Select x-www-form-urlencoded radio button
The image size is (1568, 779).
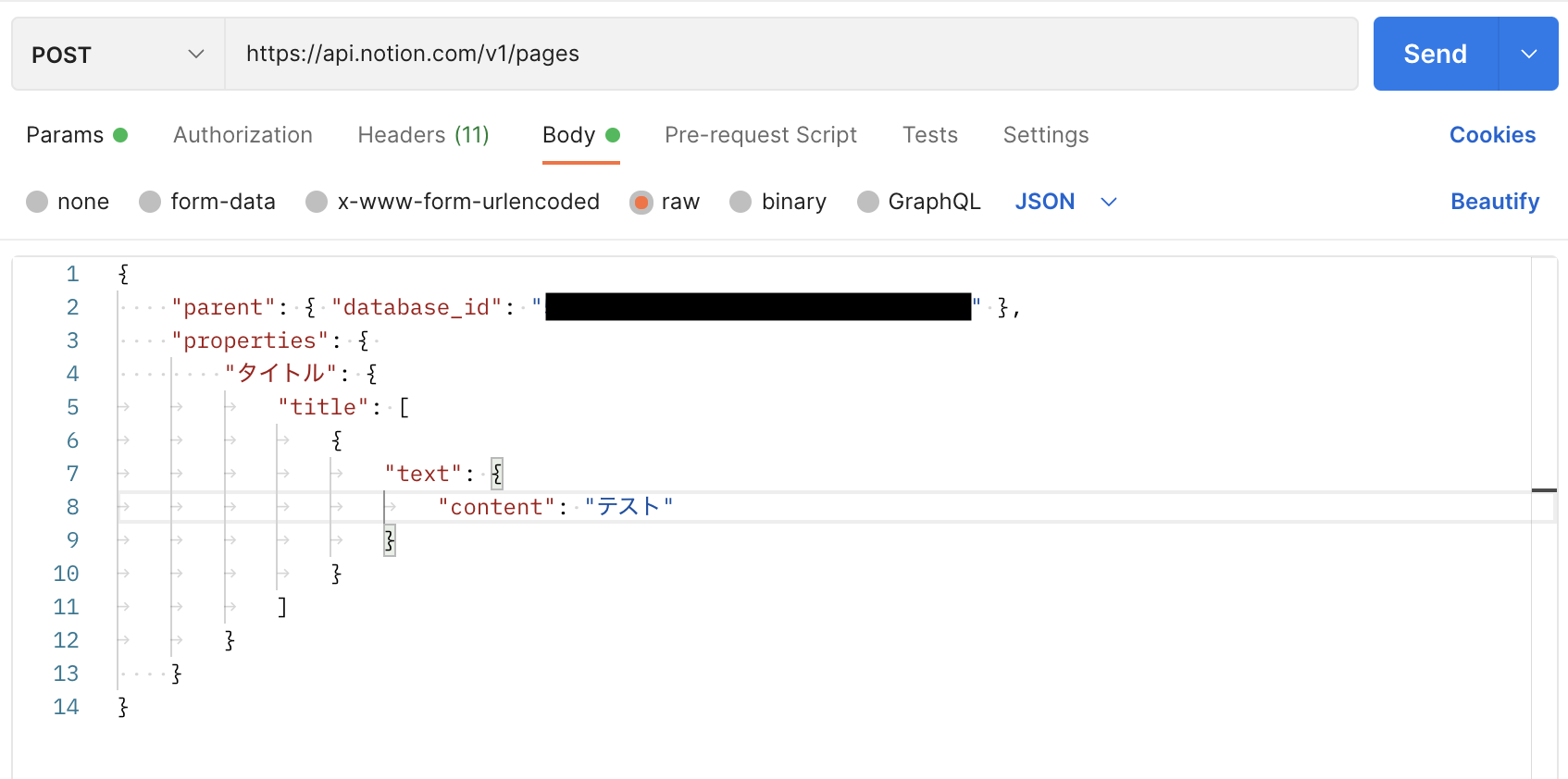[x=317, y=202]
